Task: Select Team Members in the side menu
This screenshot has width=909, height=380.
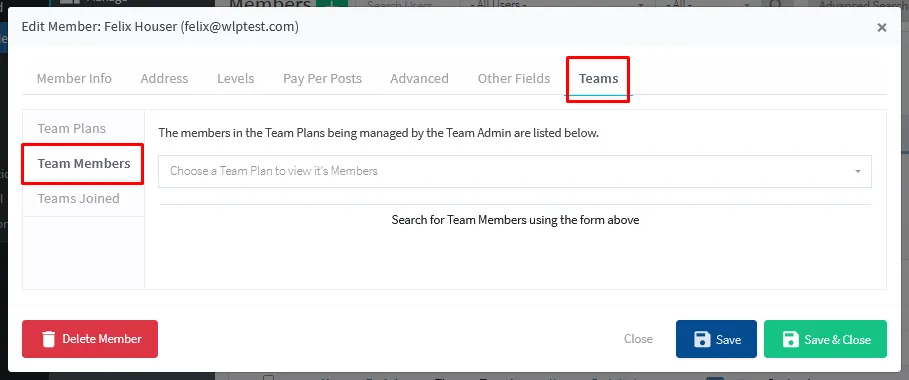Action: pos(83,164)
